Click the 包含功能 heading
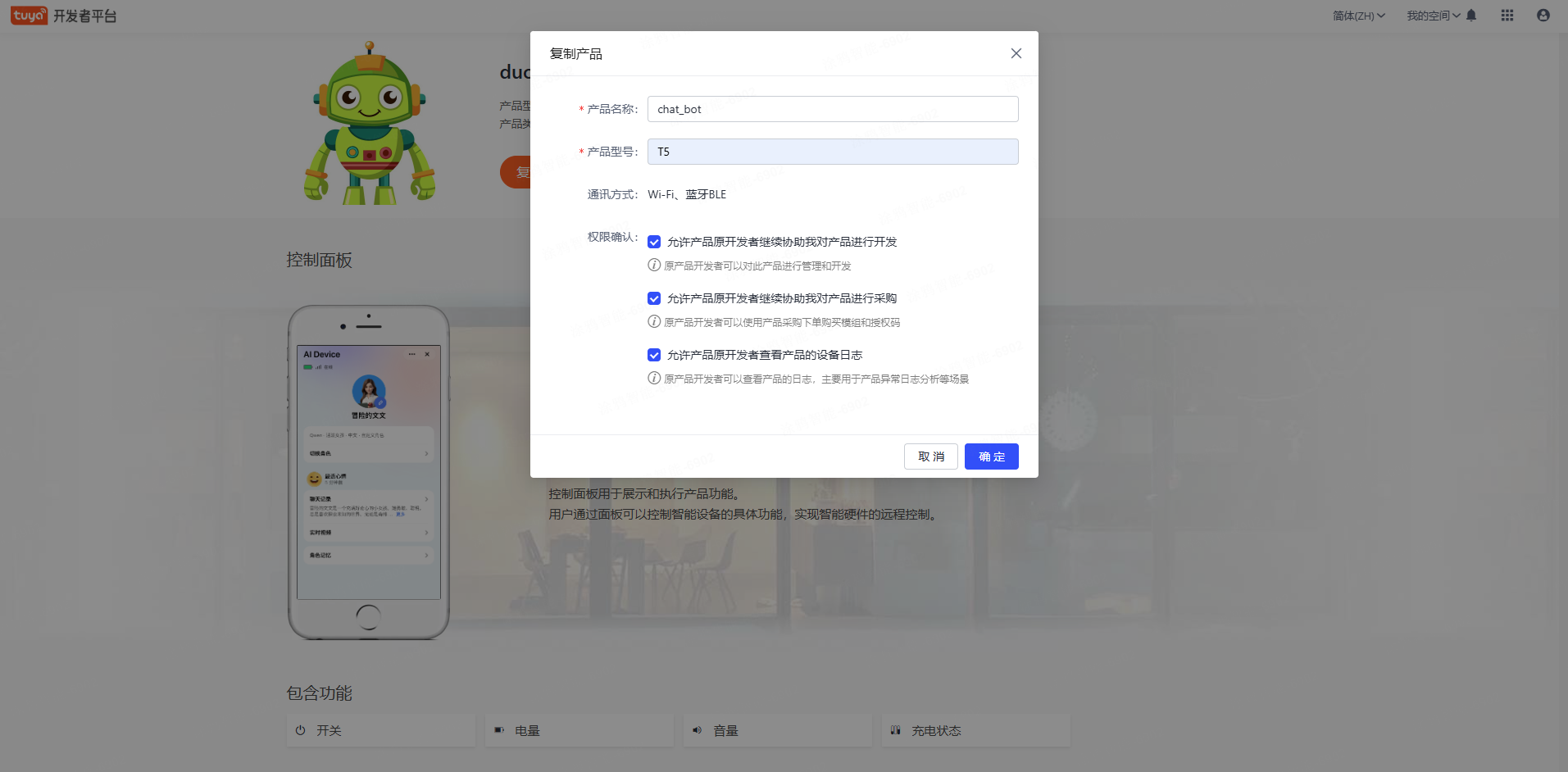The height and width of the screenshot is (772, 1568). (319, 693)
